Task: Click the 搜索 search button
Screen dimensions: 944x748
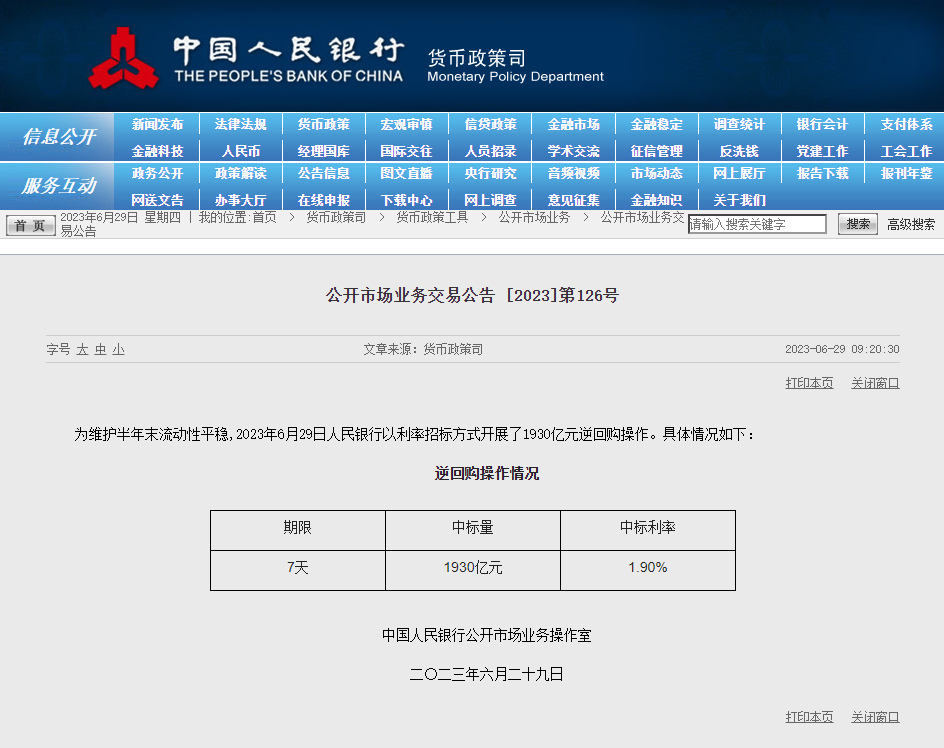Action: pyautogui.click(x=857, y=224)
